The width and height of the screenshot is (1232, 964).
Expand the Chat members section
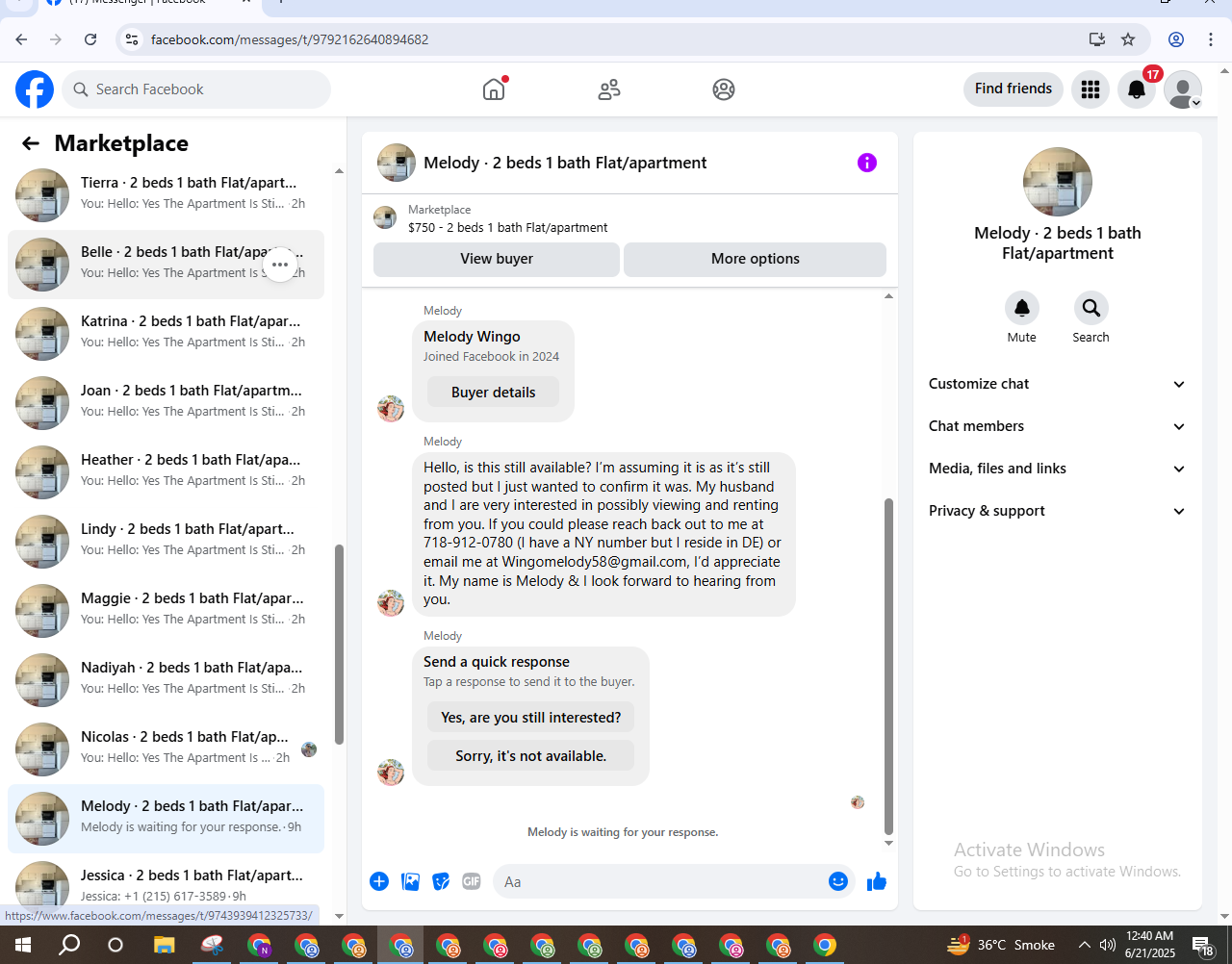click(1058, 426)
